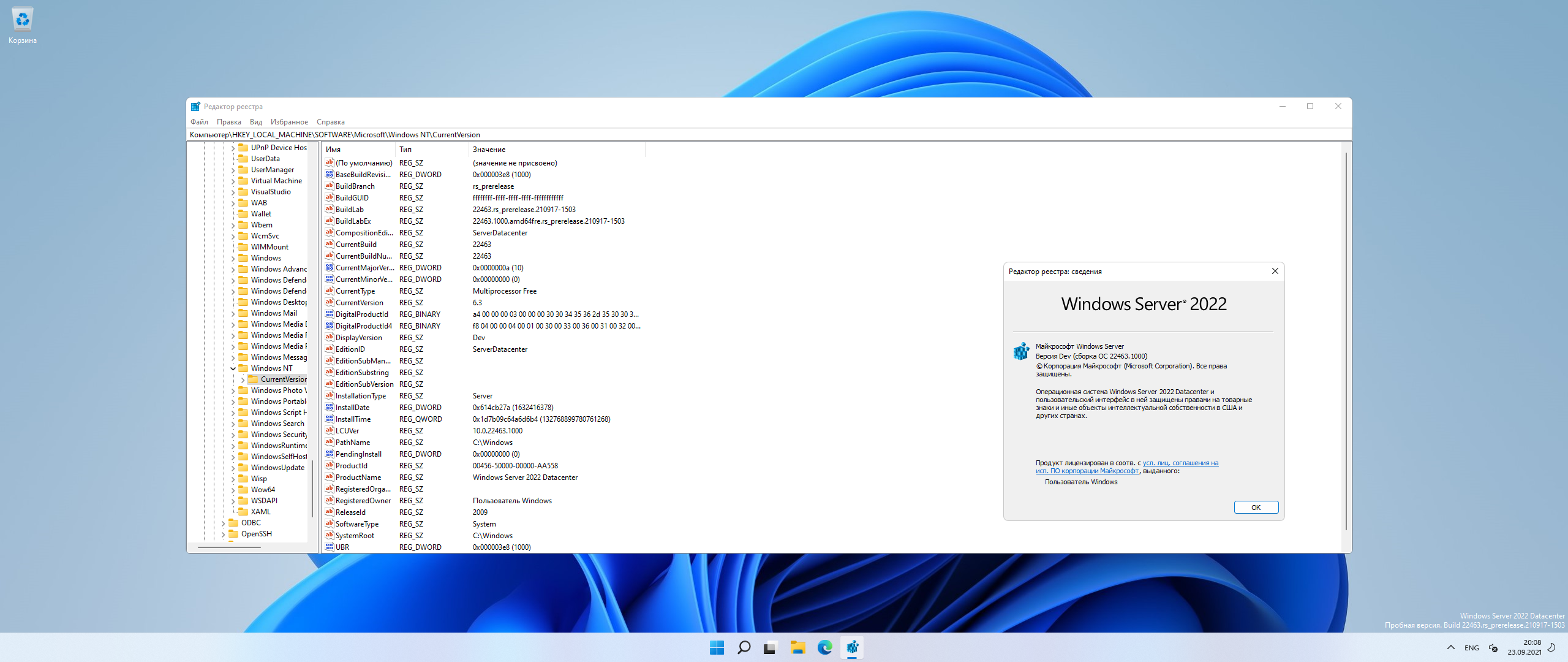Click the DigitalProductId binary value icon
The height and width of the screenshot is (662, 1568).
coord(330,314)
